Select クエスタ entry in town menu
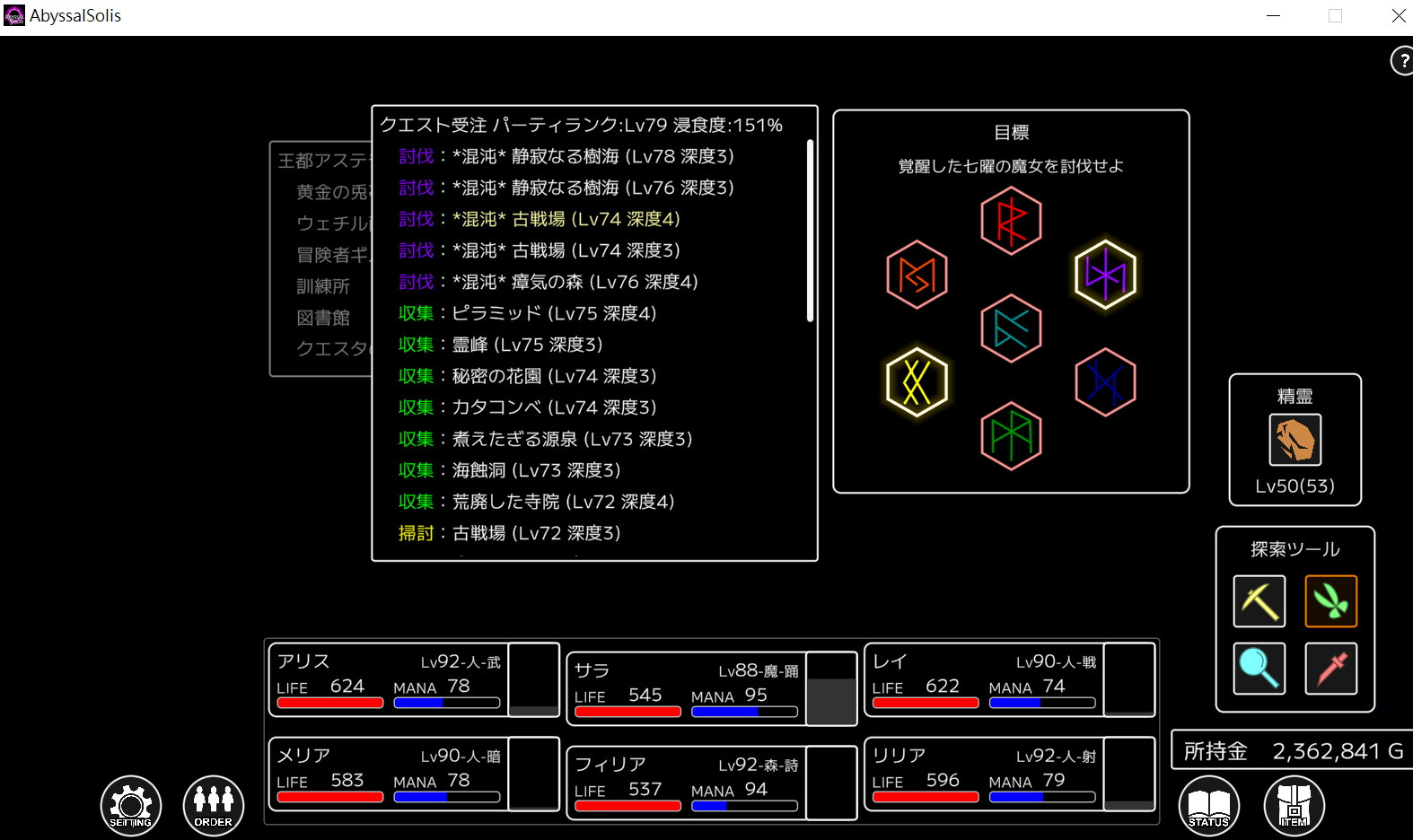The image size is (1413, 840). tap(332, 349)
